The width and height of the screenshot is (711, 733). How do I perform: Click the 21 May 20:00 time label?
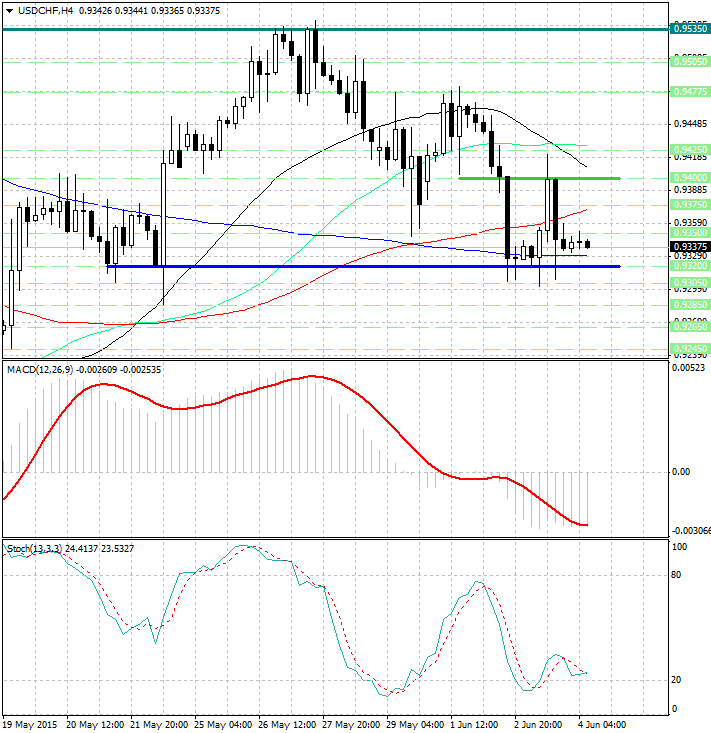[159, 725]
